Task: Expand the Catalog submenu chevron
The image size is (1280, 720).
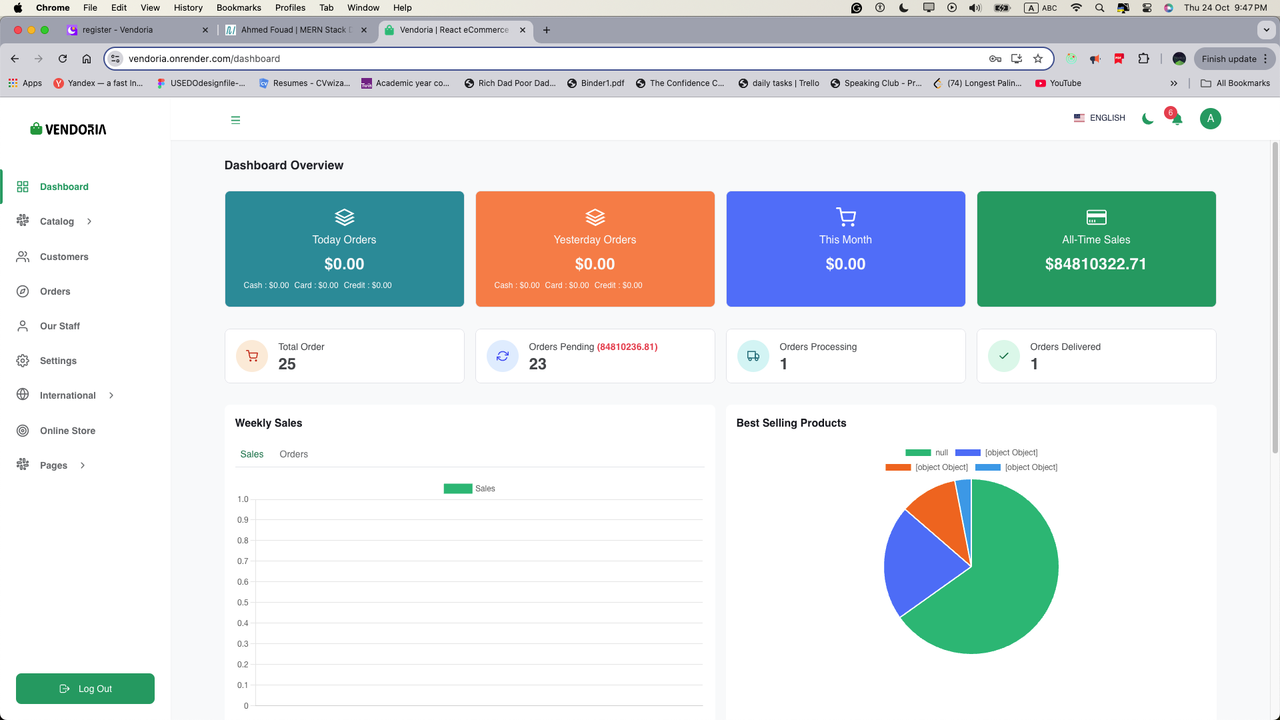Action: 89,222
